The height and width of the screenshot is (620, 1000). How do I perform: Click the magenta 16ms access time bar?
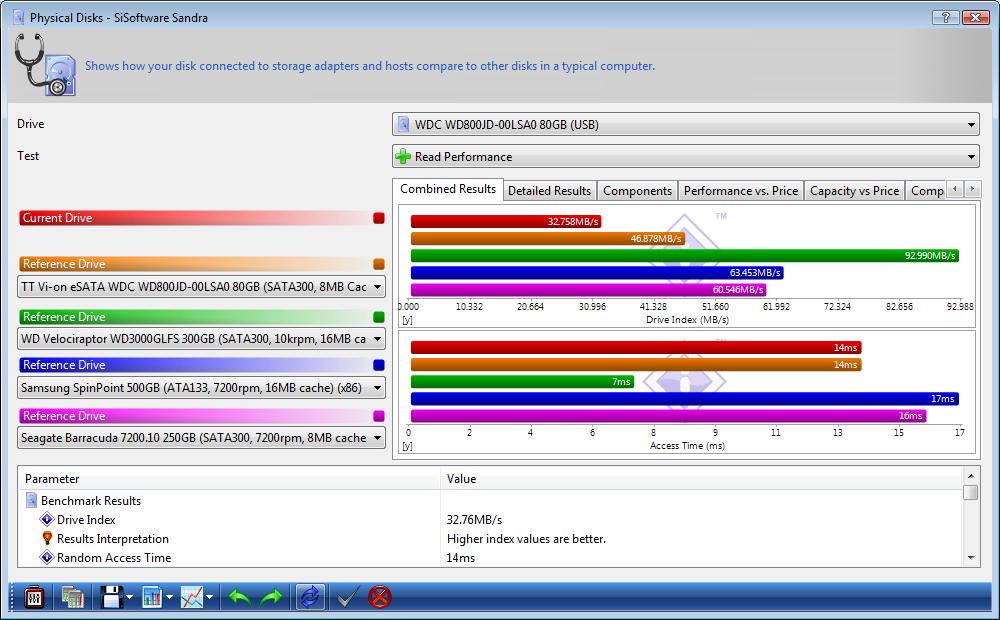pyautogui.click(x=668, y=416)
